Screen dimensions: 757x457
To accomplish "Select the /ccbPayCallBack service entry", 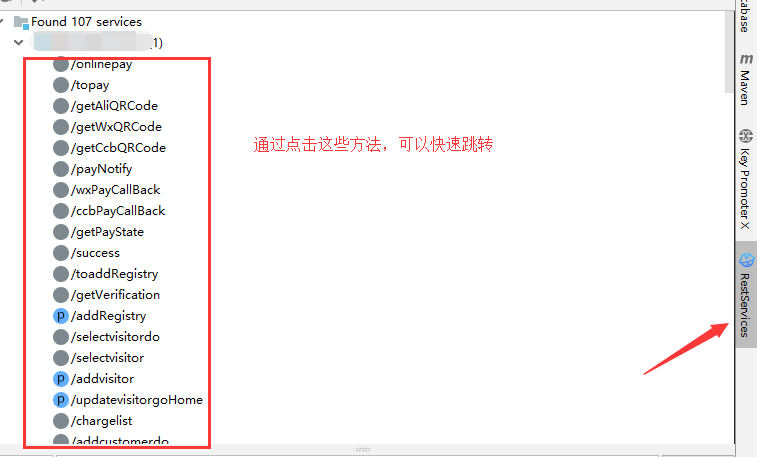I will coord(118,211).
